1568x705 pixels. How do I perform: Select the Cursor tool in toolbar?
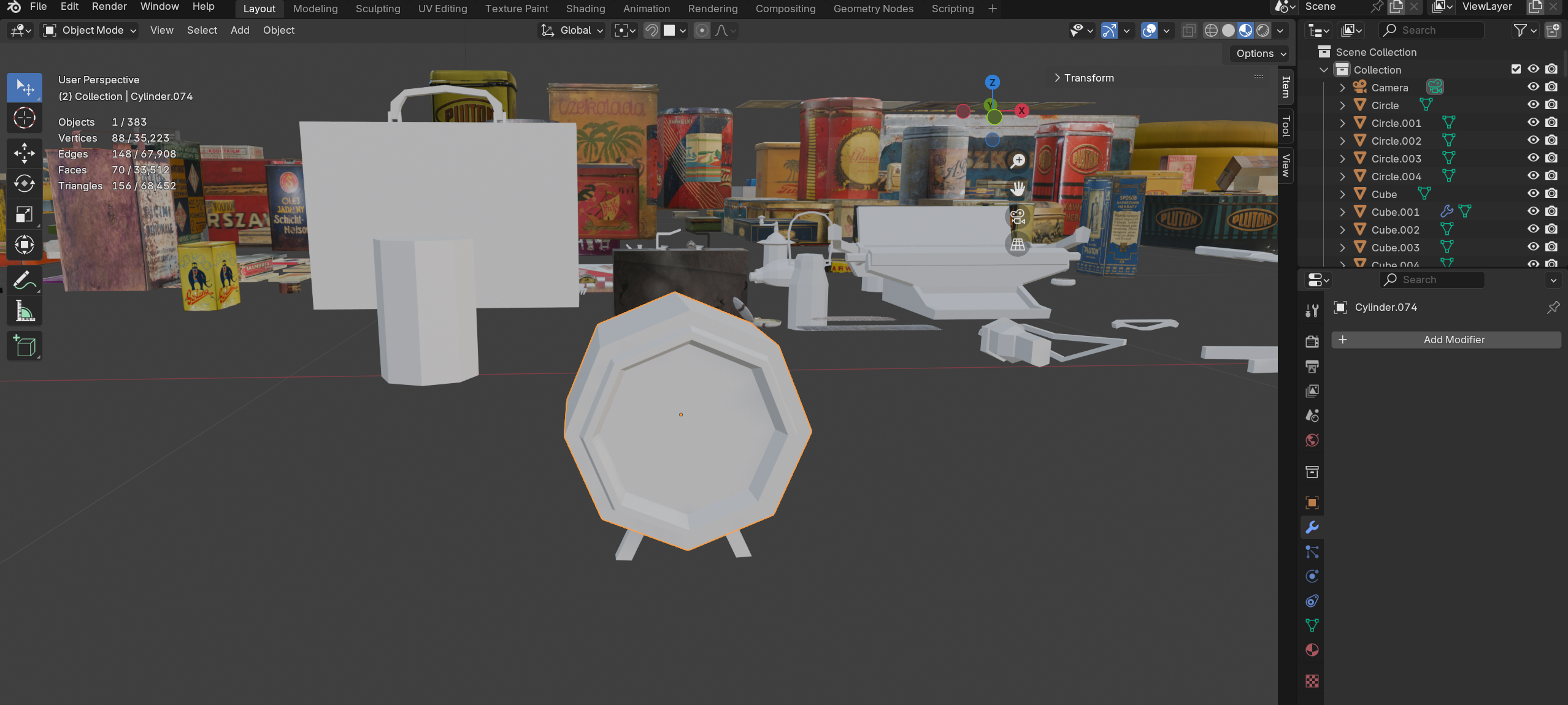pyautogui.click(x=24, y=118)
